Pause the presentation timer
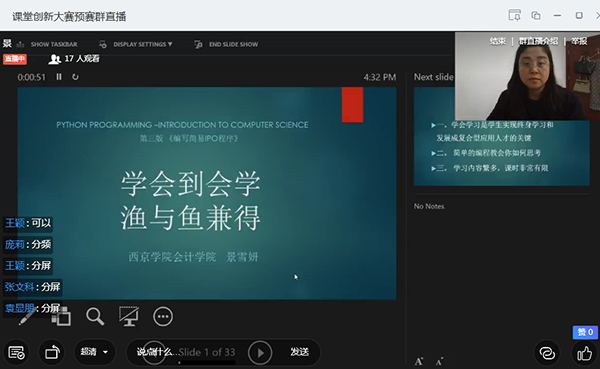The image size is (600, 369). (59, 77)
